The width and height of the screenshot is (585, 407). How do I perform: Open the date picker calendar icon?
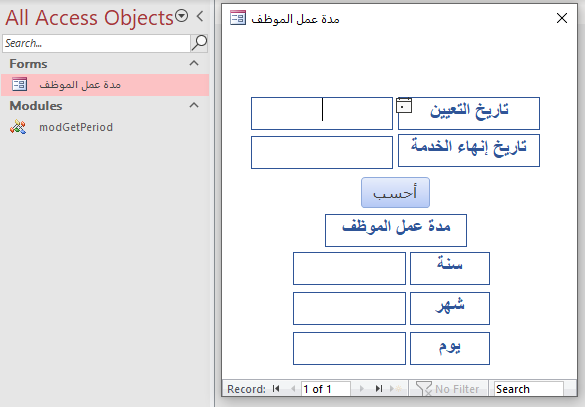click(x=404, y=106)
